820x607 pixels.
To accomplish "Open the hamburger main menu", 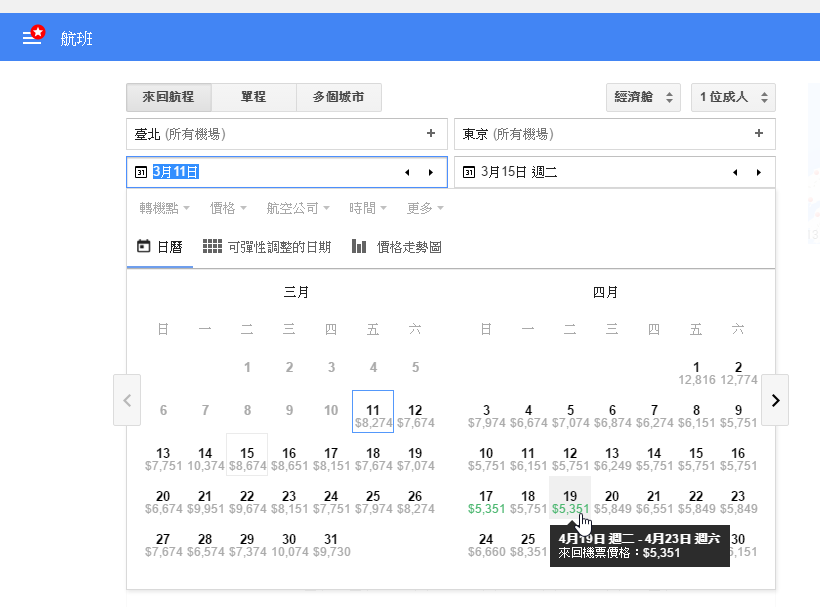I will [x=34, y=37].
